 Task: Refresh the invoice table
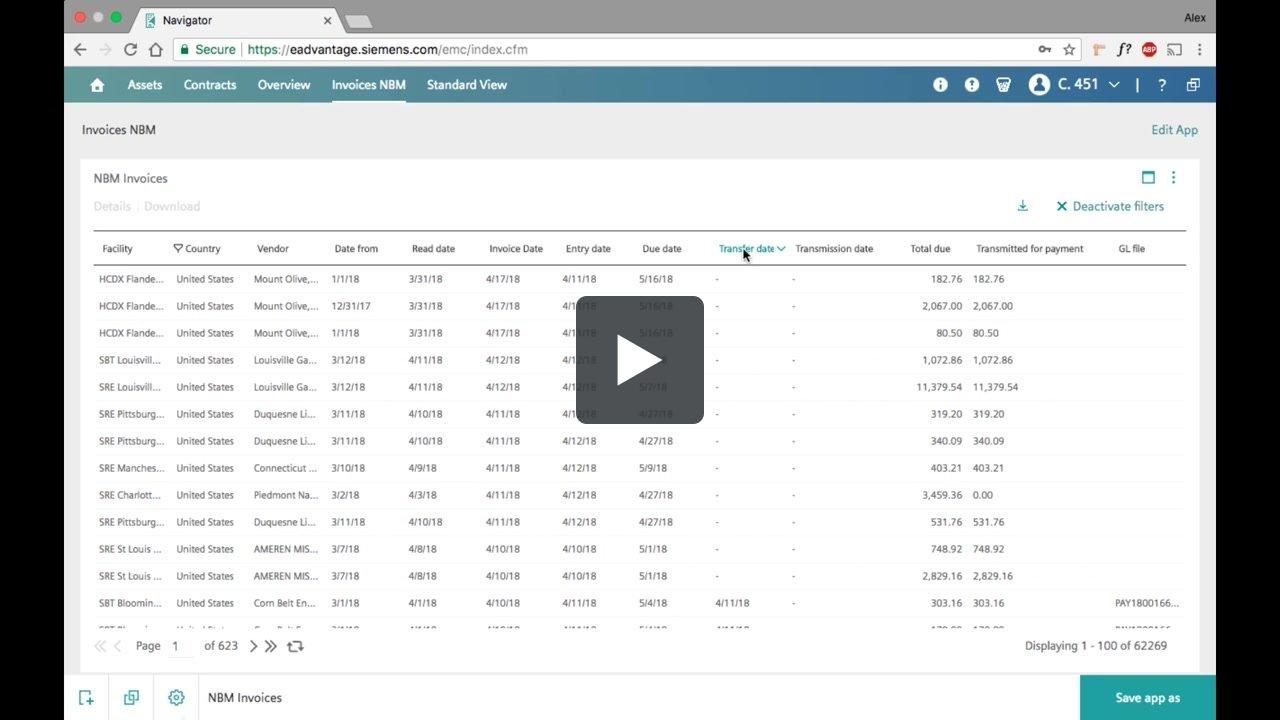[x=295, y=646]
